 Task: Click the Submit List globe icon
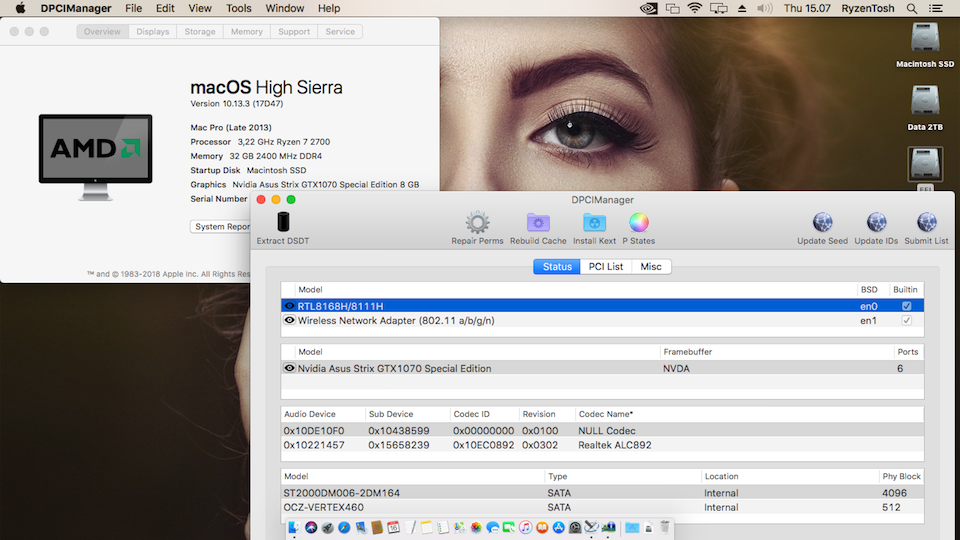[x=926, y=223]
